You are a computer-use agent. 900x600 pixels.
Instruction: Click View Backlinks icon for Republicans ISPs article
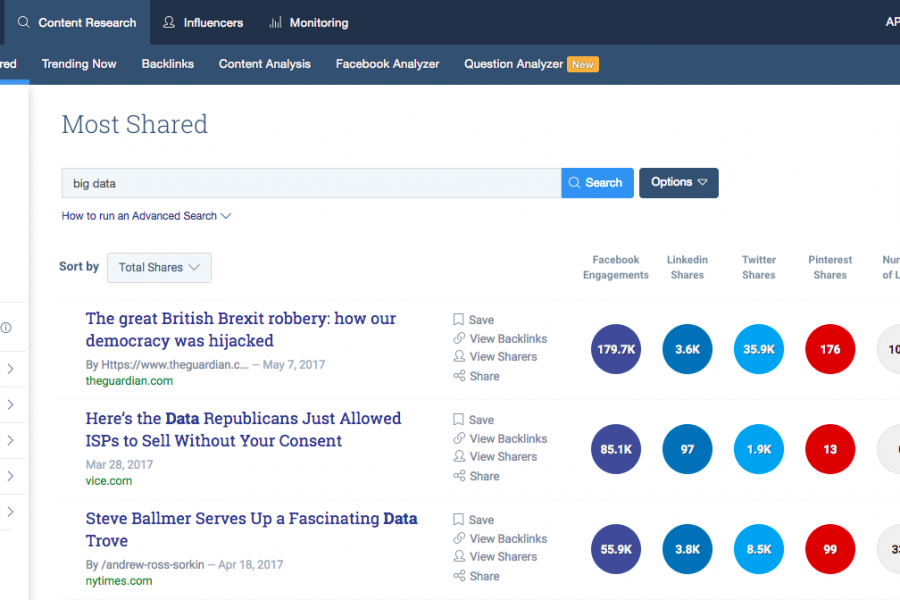[x=459, y=438]
